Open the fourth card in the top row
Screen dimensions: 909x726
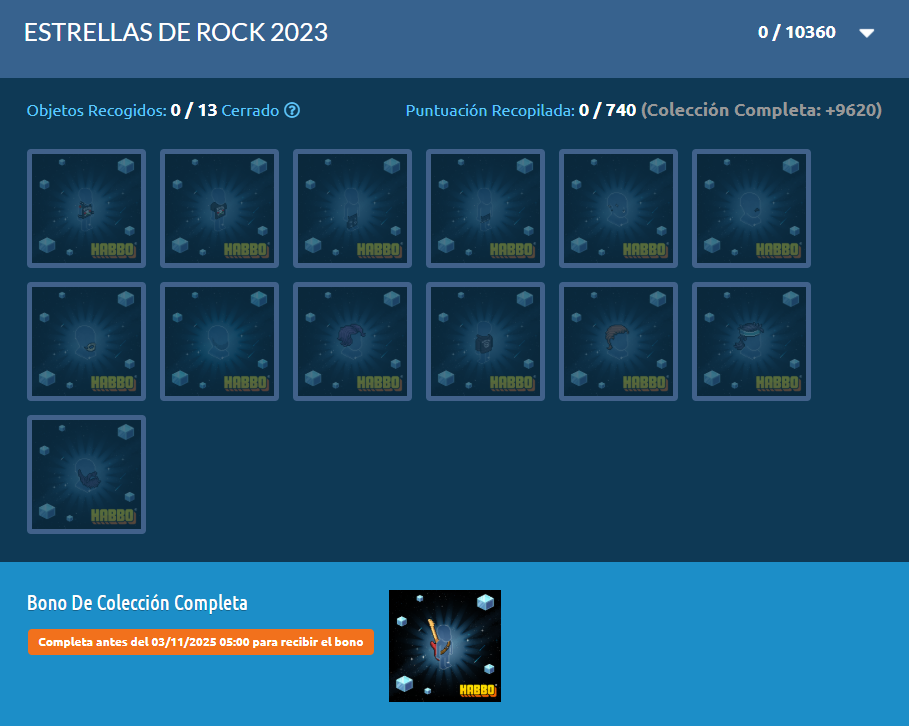click(485, 209)
